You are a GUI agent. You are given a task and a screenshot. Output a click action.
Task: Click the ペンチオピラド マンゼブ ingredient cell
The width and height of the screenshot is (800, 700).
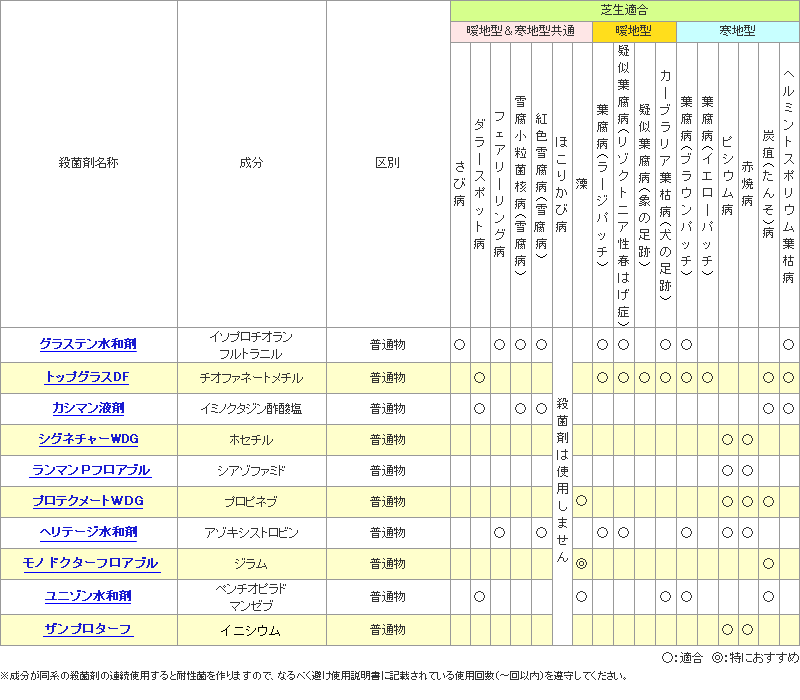click(252, 597)
